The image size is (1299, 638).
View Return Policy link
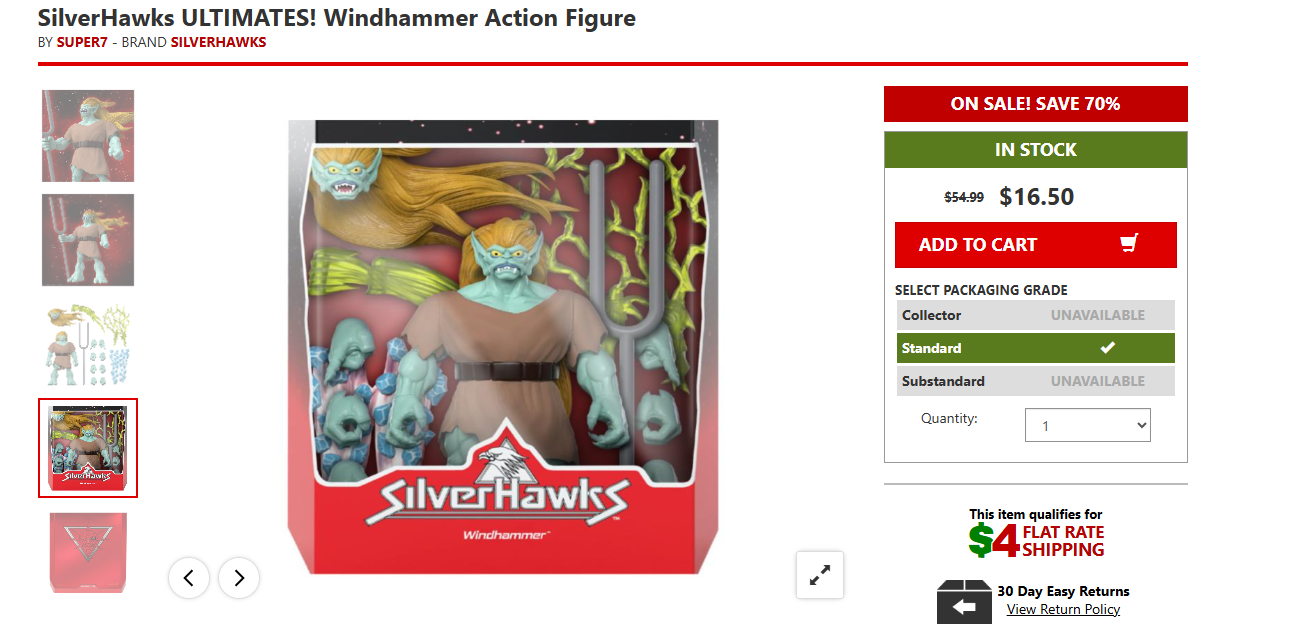coord(1063,609)
